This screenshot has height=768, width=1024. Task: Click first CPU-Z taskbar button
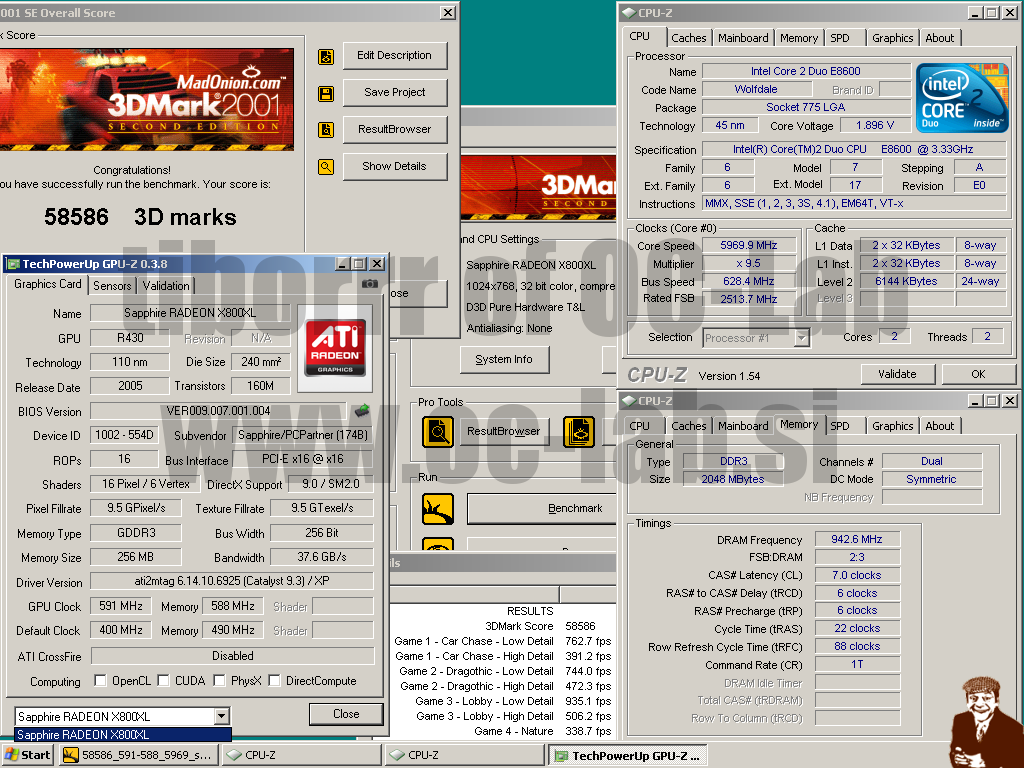coord(302,756)
